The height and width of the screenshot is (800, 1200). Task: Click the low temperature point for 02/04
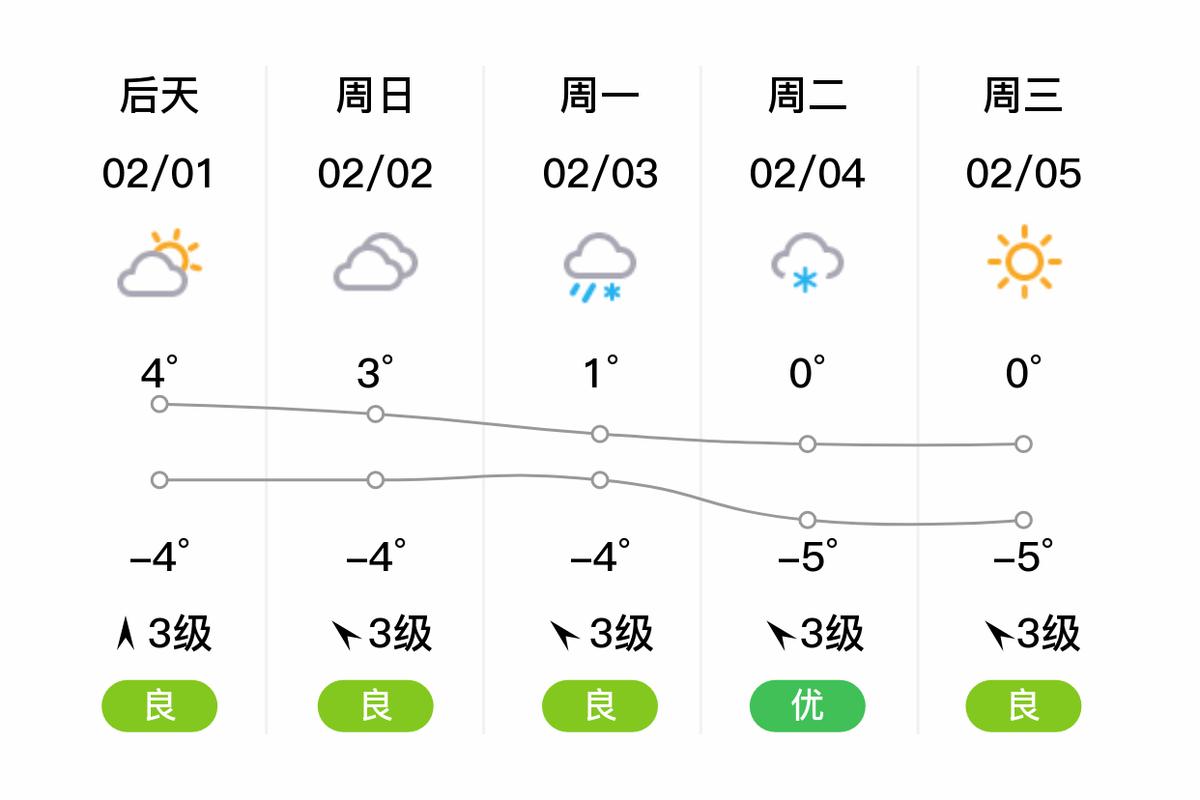pos(808,520)
